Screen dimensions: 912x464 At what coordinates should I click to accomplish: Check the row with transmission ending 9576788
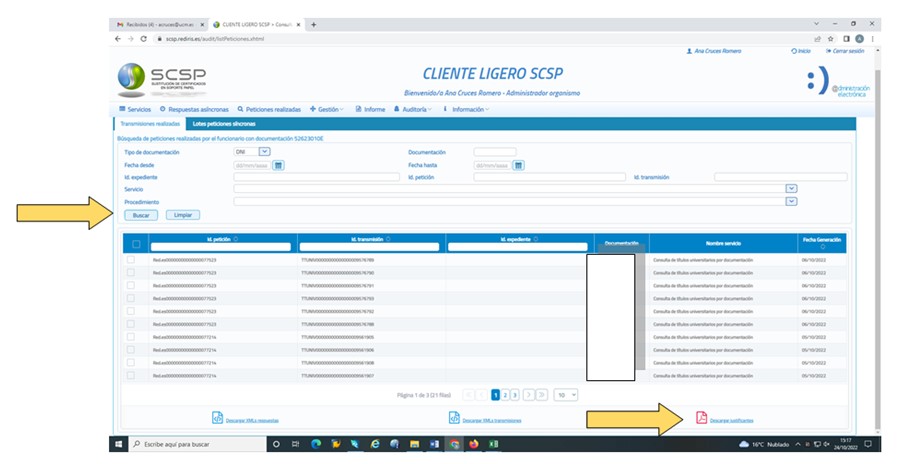click(131, 324)
